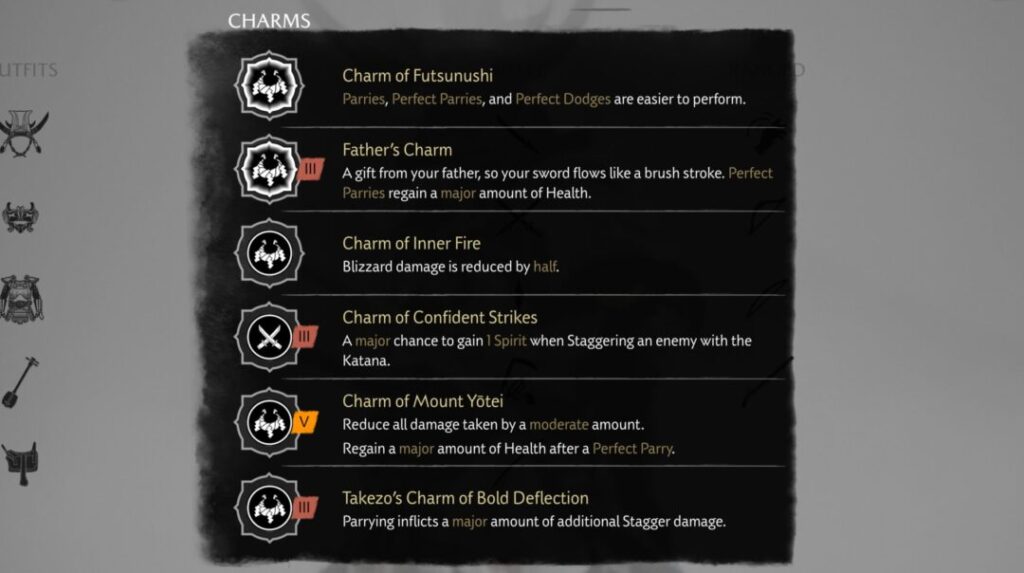Select the Father's Charm icon
The height and width of the screenshot is (573, 1024).
click(x=269, y=169)
